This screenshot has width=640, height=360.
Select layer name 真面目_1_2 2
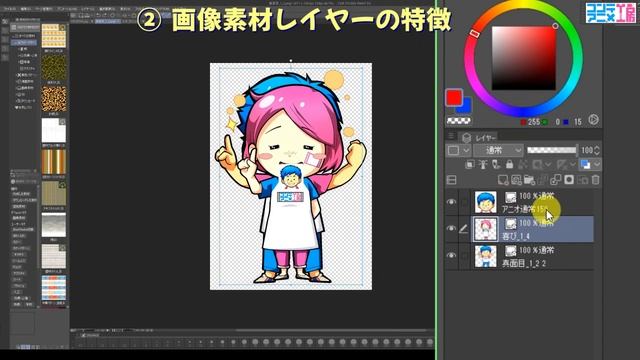point(524,263)
